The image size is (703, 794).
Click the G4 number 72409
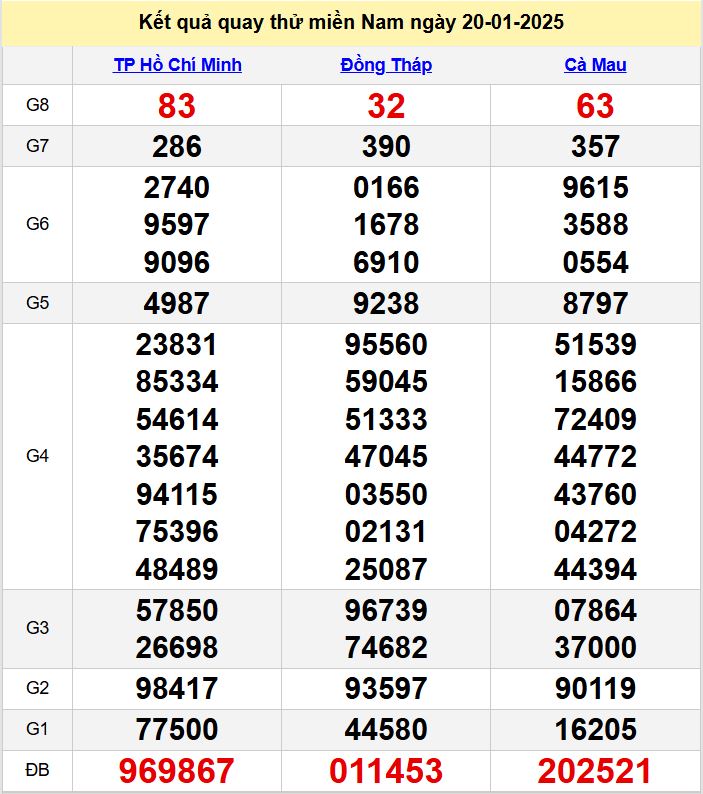[595, 419]
